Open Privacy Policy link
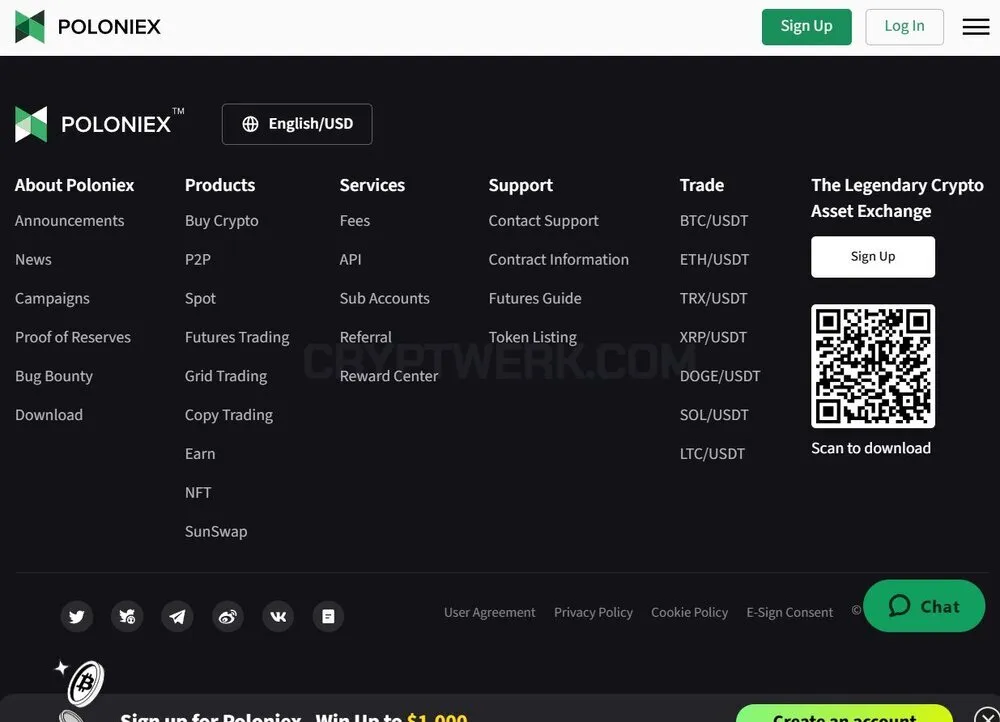 pyautogui.click(x=593, y=612)
